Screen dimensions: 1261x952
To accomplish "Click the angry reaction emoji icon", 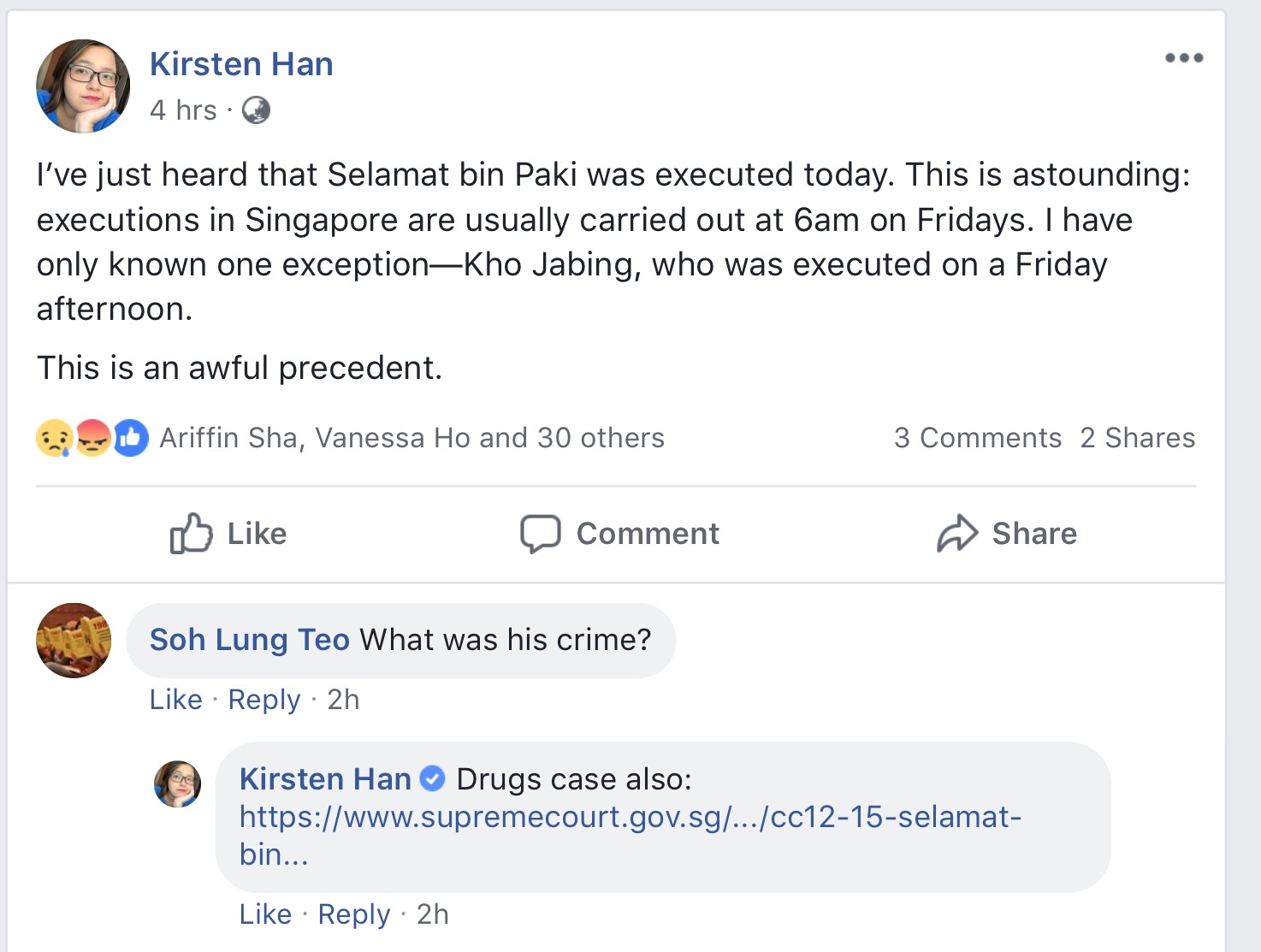I will pos(92,438).
